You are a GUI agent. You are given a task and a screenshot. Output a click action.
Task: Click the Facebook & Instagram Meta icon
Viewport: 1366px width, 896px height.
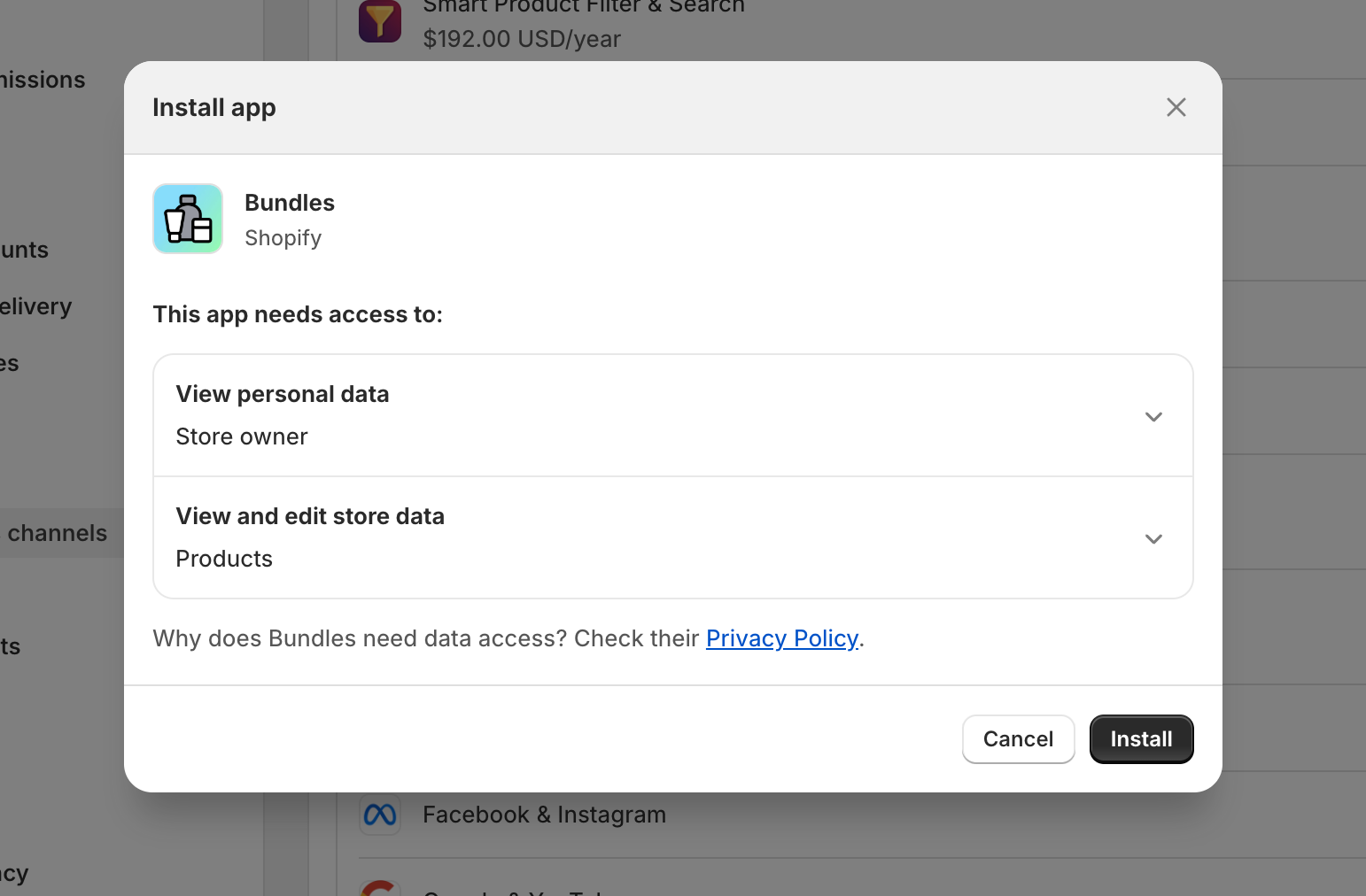click(379, 814)
